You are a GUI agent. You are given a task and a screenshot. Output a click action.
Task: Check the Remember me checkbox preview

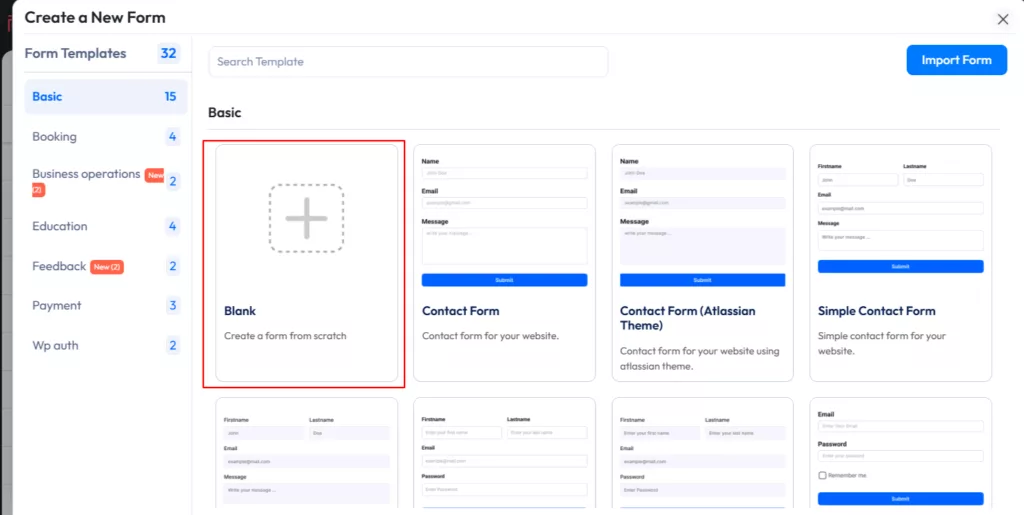click(822, 475)
